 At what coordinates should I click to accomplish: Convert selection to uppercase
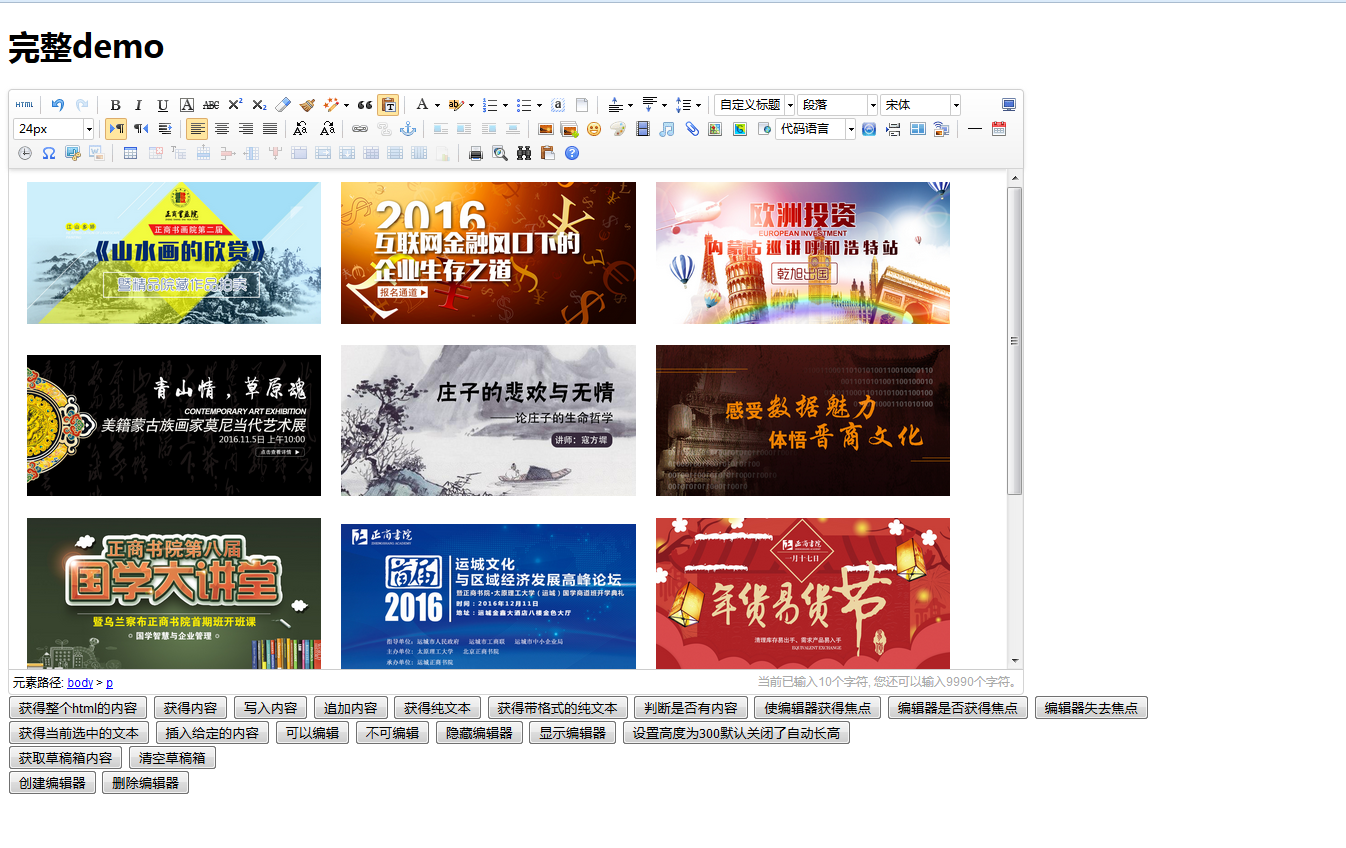tap(301, 129)
